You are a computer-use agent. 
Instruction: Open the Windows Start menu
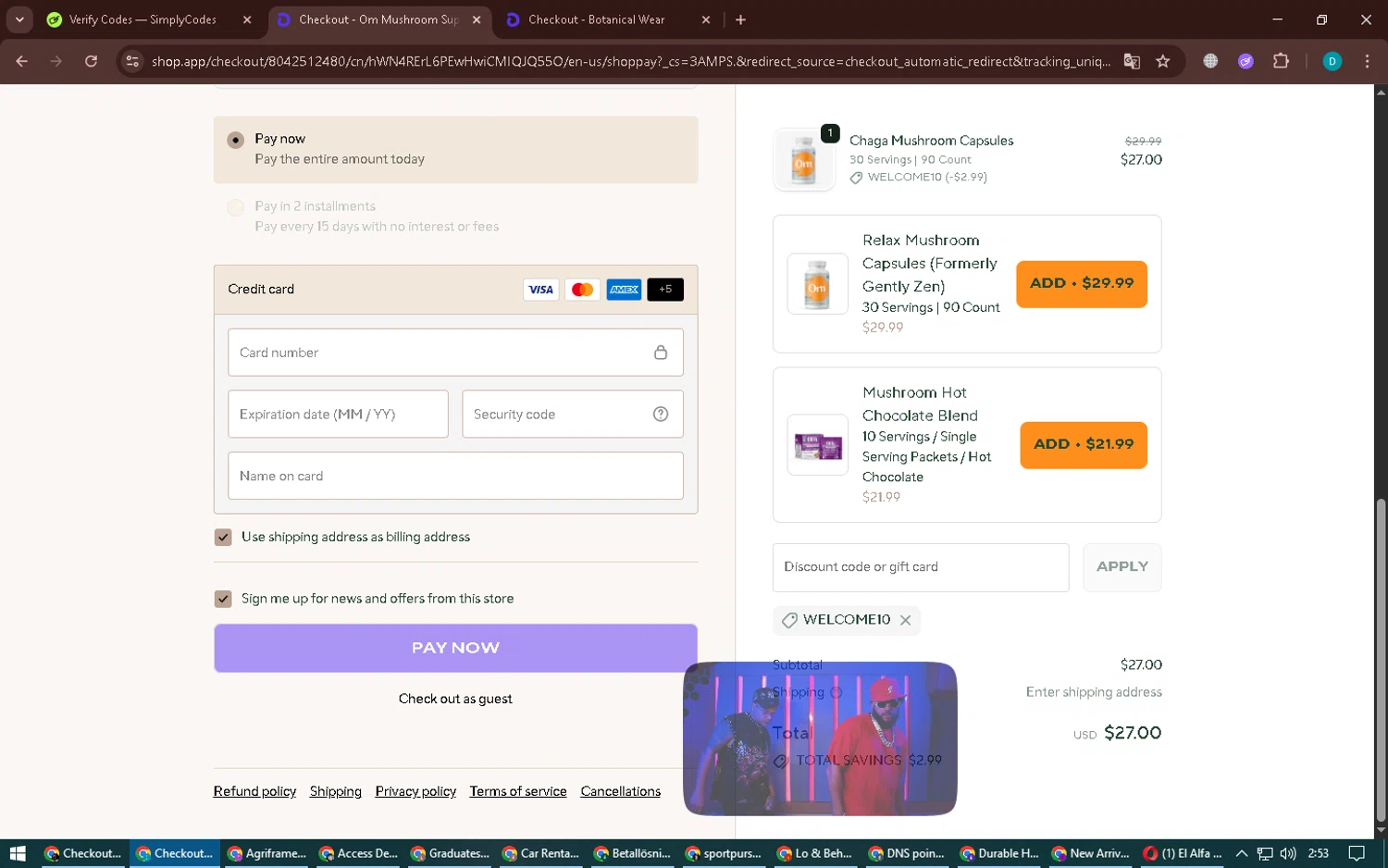17,853
